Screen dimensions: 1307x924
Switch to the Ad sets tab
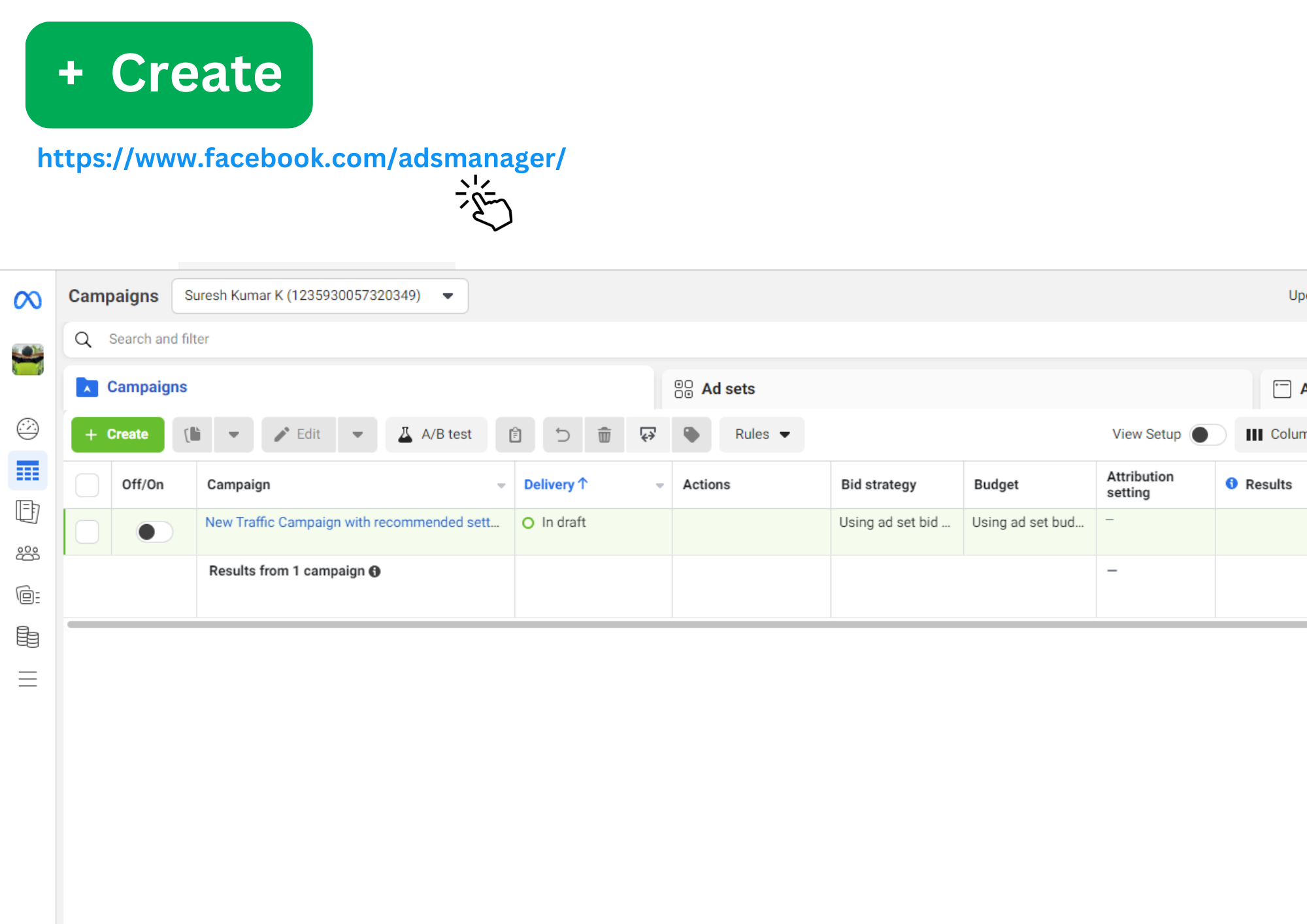[957, 389]
